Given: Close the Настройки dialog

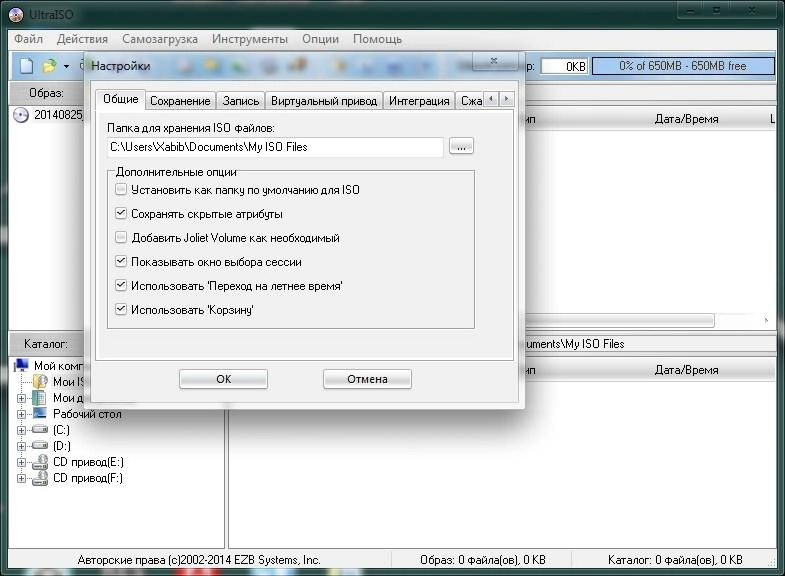Looking at the screenshot, I should (494, 61).
